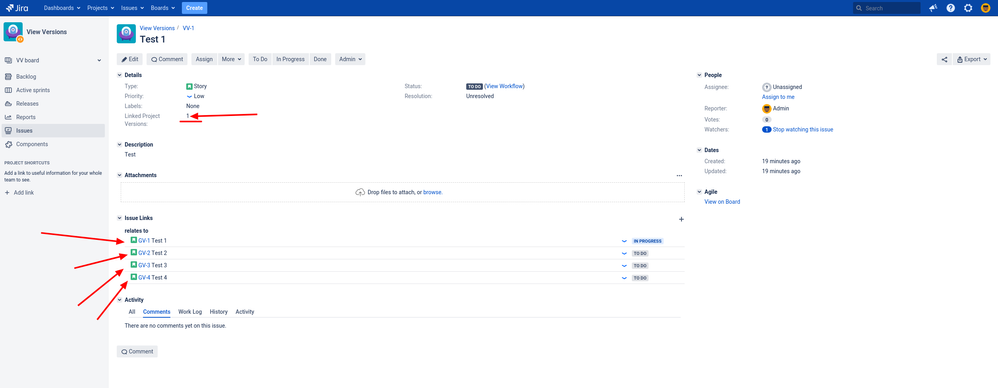Click the upload cloud icon in attachments

coord(360,192)
